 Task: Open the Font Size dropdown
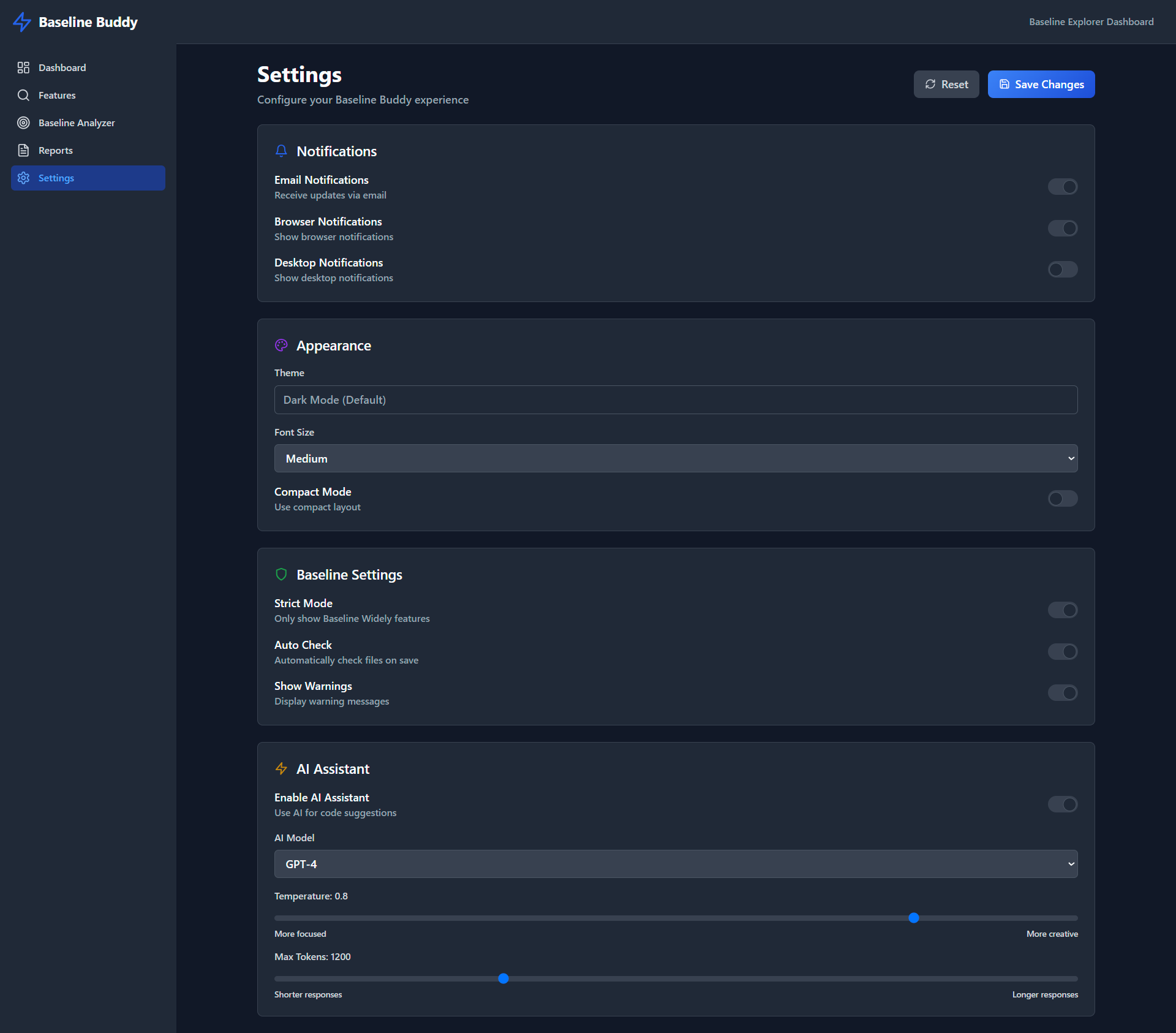coord(676,458)
